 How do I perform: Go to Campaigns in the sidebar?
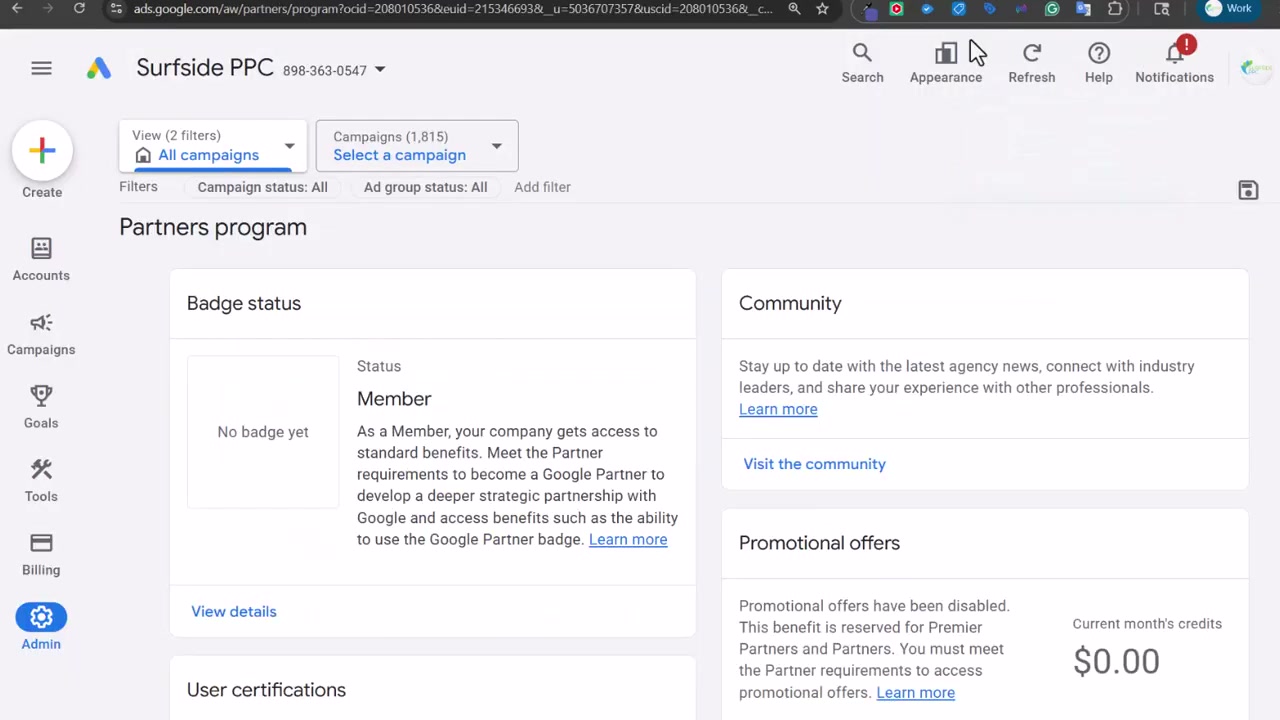41,334
